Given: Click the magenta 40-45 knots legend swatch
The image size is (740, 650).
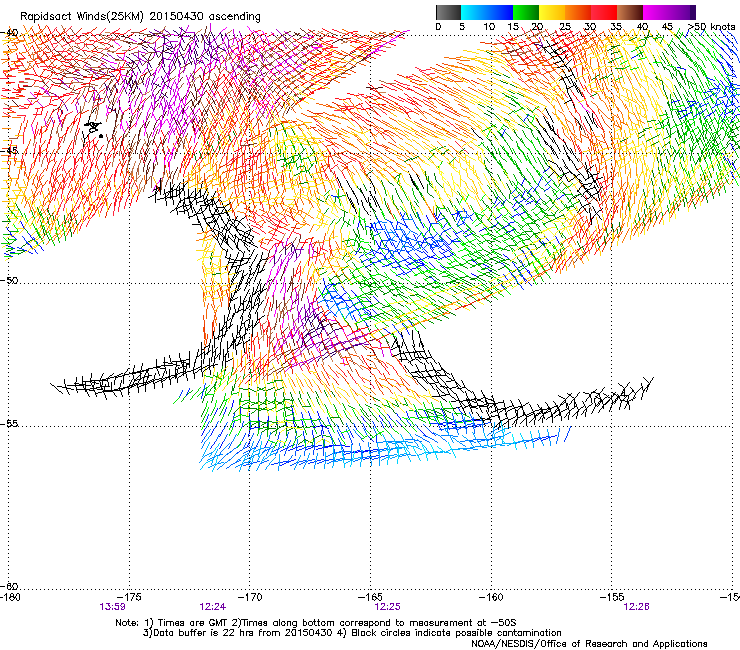Looking at the screenshot, I should (x=656, y=12).
